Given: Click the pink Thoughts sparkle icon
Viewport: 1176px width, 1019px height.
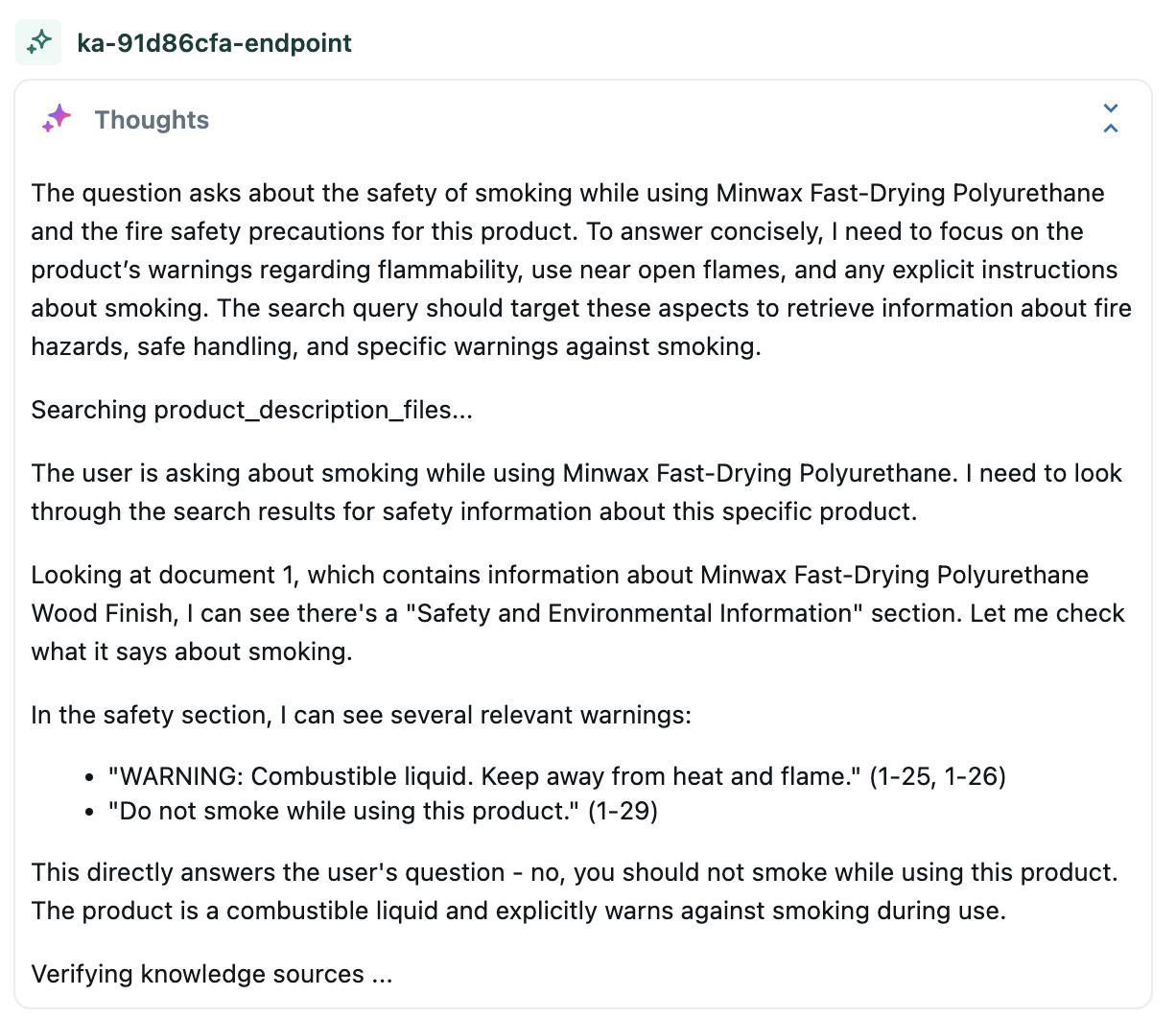Looking at the screenshot, I should pos(57,119).
